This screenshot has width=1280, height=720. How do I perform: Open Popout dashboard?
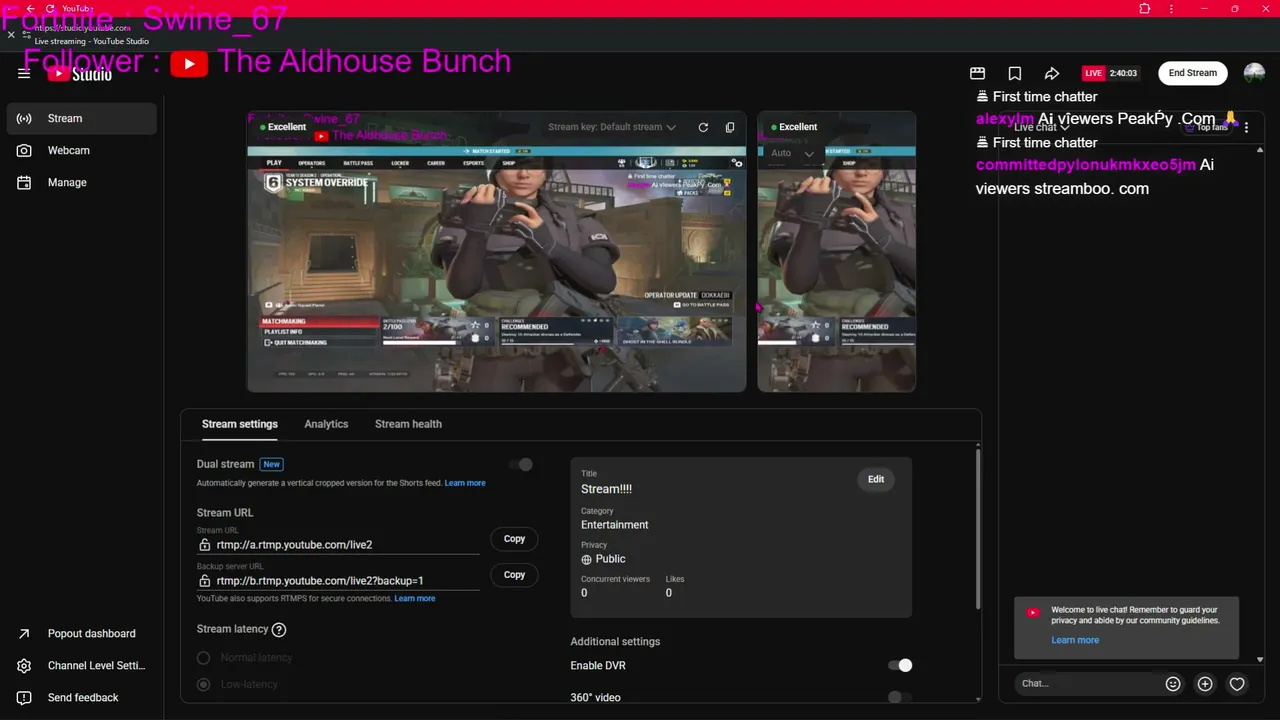[x=82, y=633]
